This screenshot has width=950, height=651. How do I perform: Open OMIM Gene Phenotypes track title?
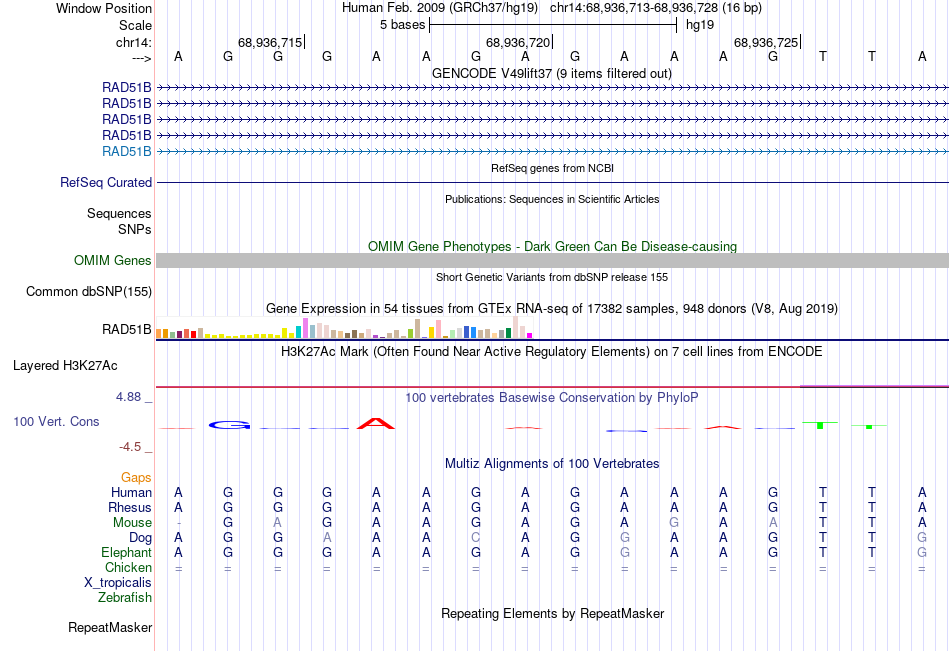(x=552, y=246)
